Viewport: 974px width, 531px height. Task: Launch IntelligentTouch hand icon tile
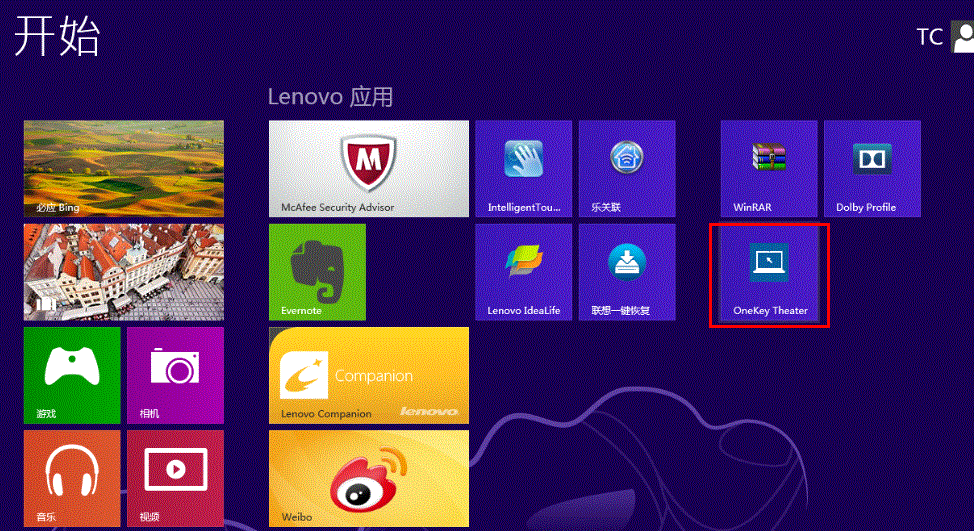point(524,168)
